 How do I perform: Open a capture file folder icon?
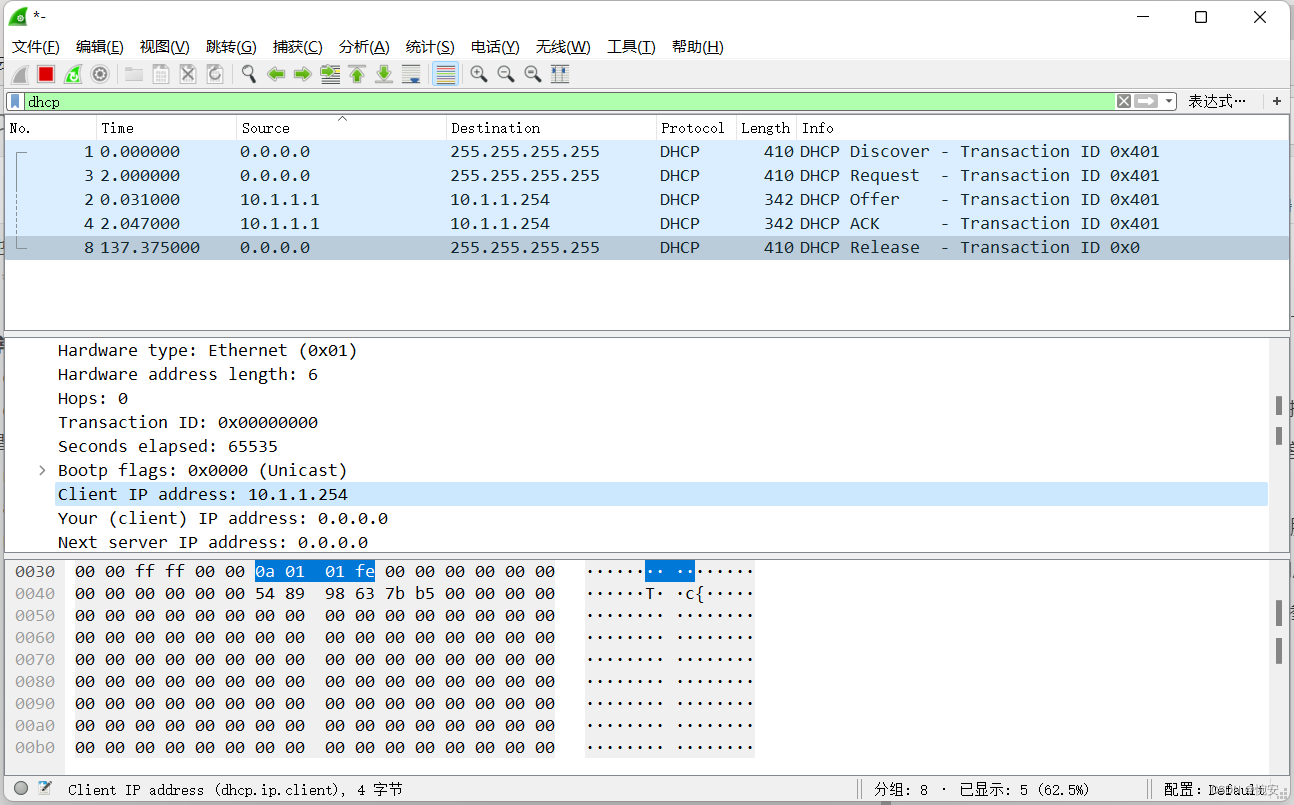[x=133, y=74]
